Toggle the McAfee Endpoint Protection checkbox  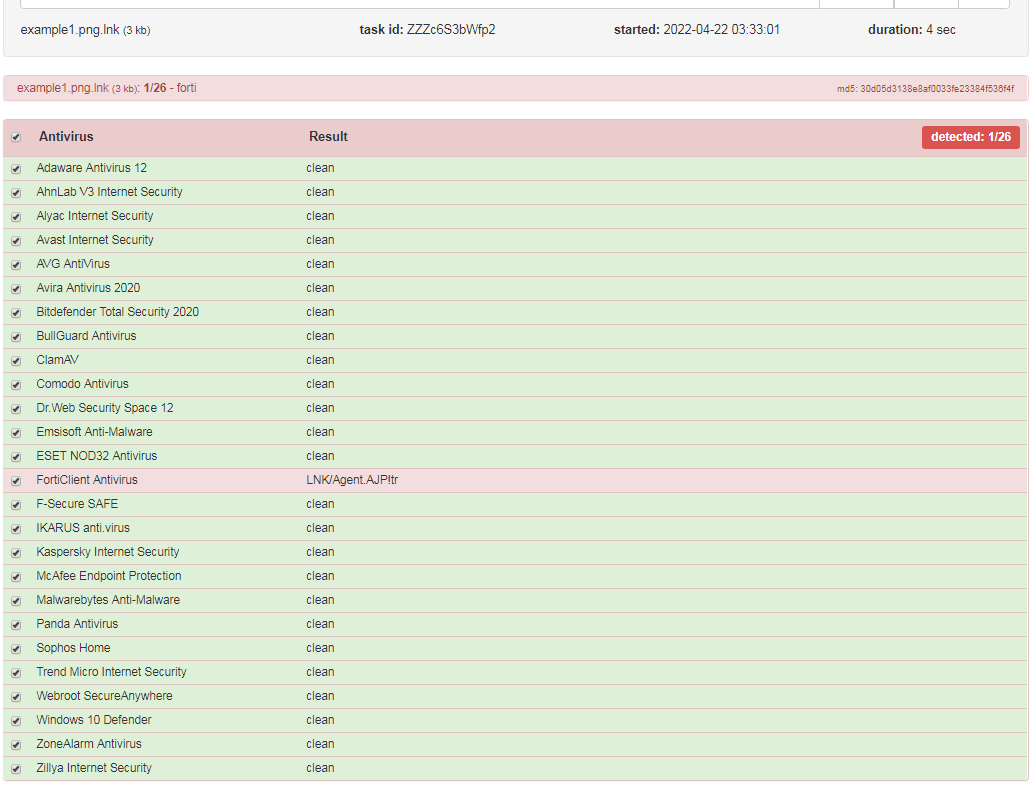16,577
